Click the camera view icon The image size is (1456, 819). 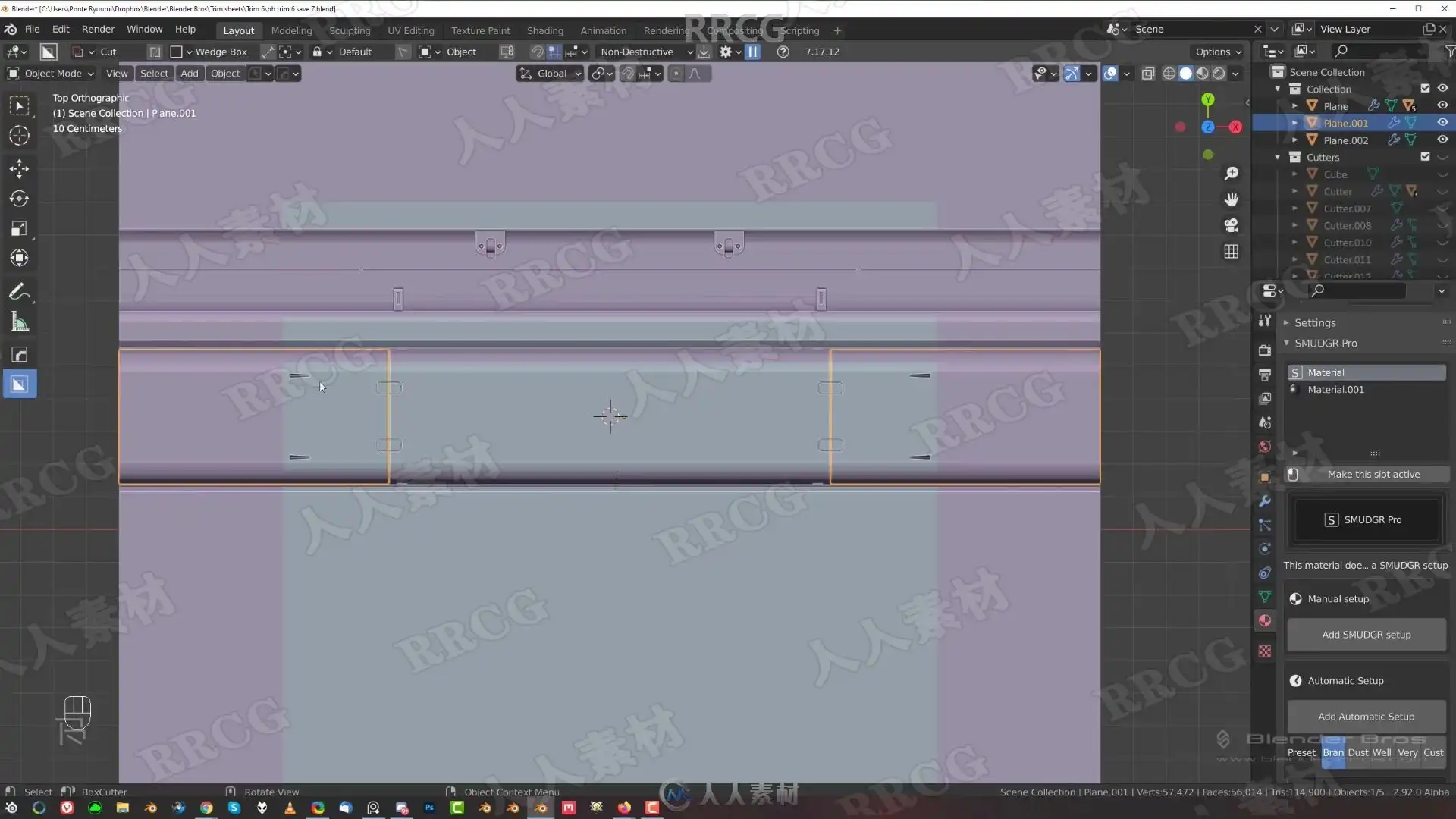point(1232,225)
